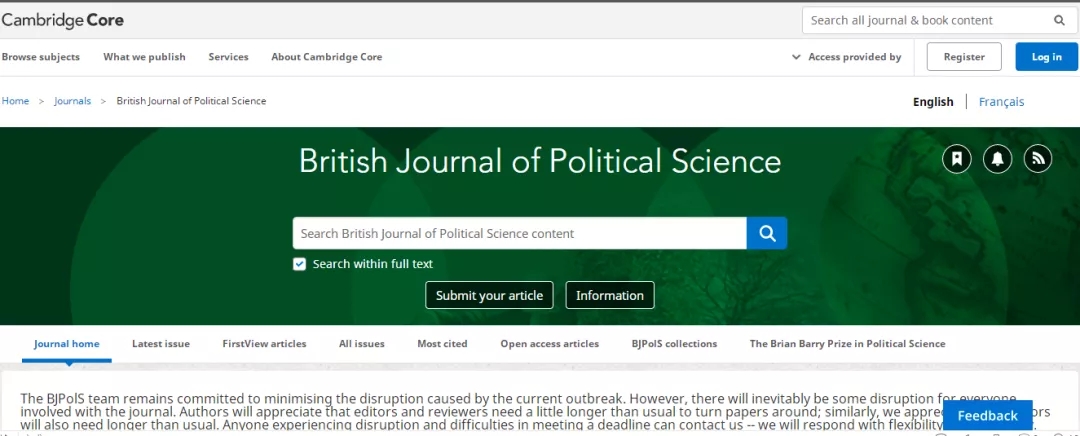Uncheck Search within full text checkbox
Screen dimensions: 1080x436
[299, 264]
